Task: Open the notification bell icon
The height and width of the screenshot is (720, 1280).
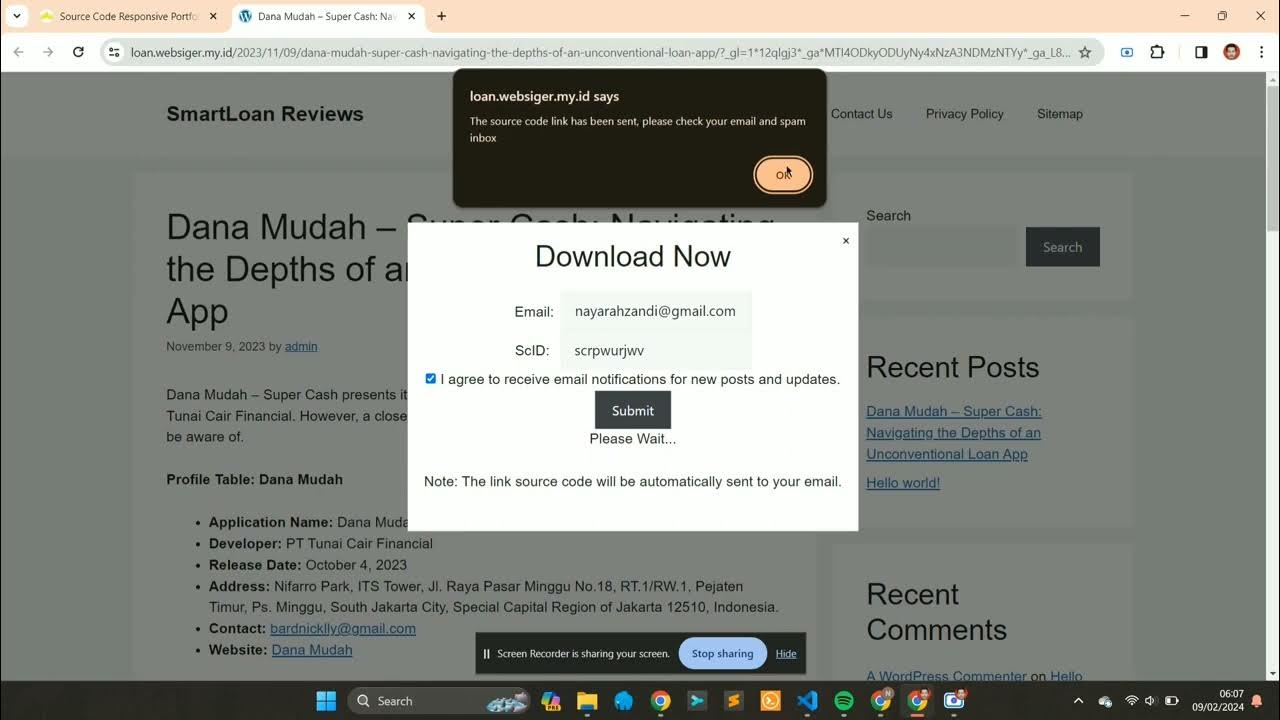Action: click(x=1257, y=701)
